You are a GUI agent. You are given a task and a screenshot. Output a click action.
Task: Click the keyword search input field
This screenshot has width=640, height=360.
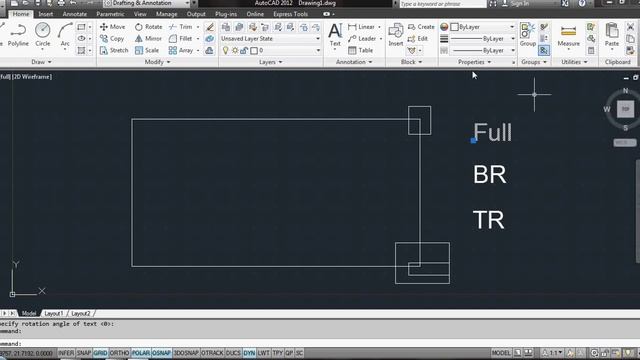[443, 4]
